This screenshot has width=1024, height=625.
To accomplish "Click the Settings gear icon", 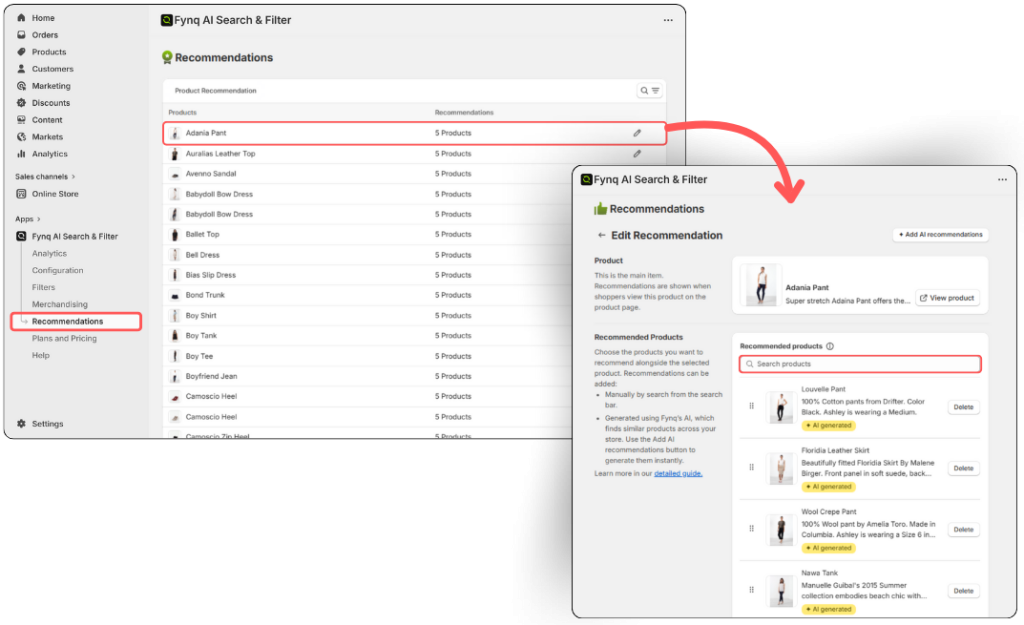I will pyautogui.click(x=21, y=424).
